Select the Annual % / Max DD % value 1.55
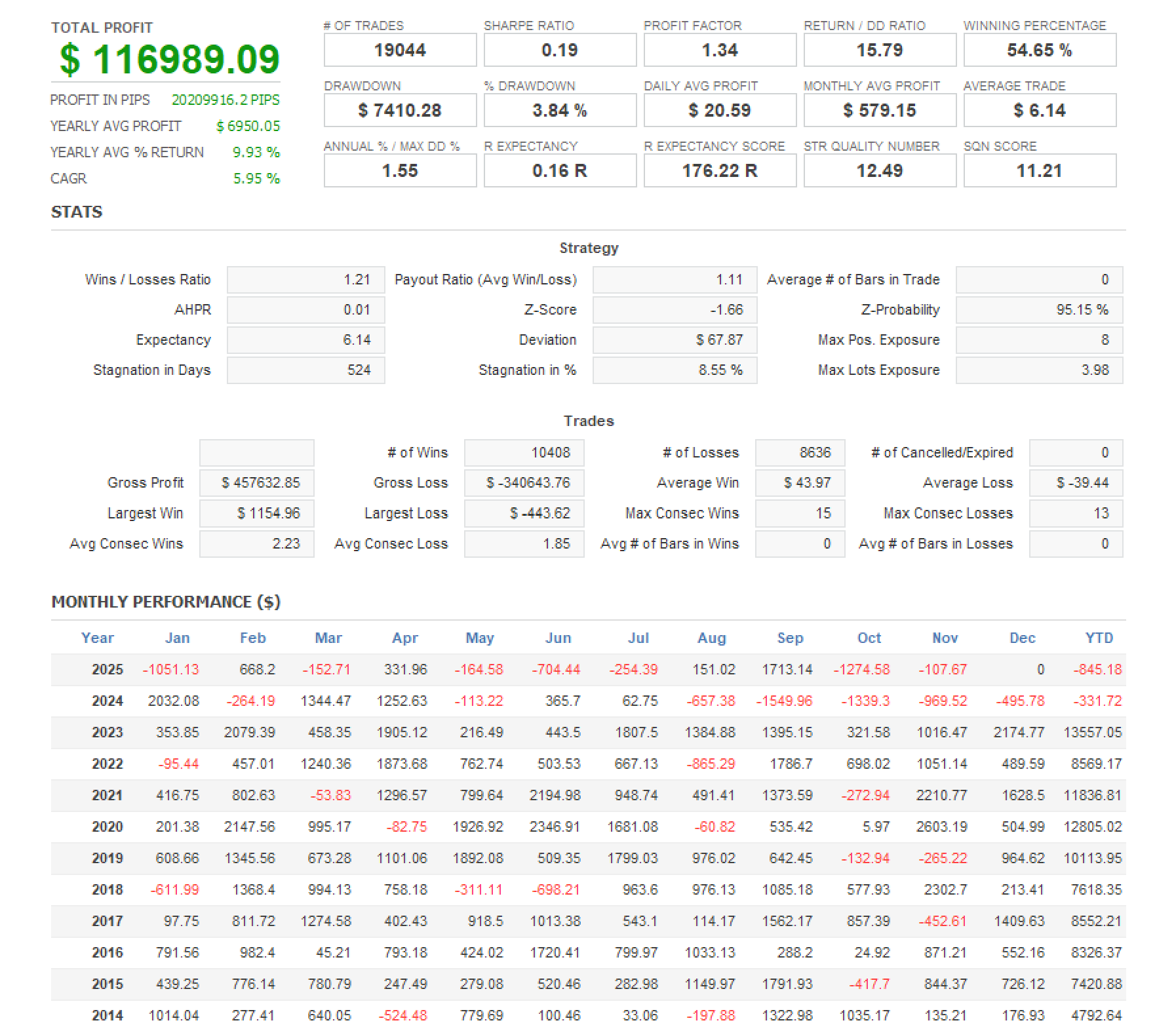Viewport: 1176px width, 1029px height. [400, 171]
